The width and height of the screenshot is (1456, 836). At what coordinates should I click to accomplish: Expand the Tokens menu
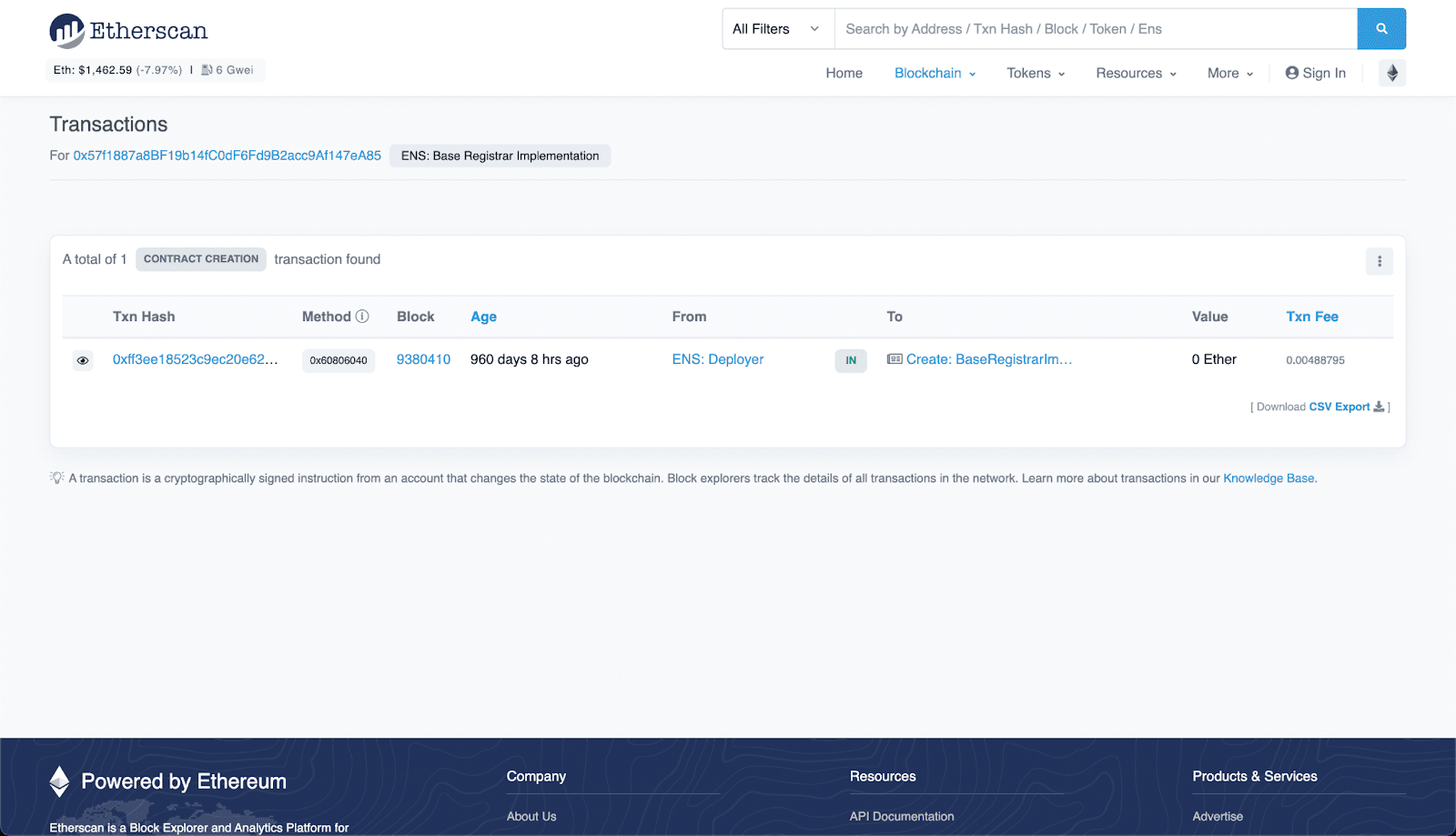1036,73
